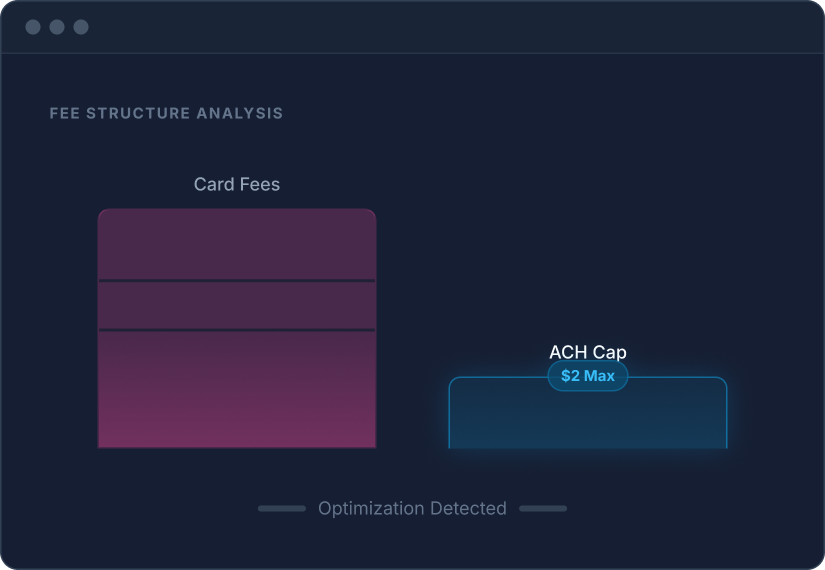Click the third window control dot
The height and width of the screenshot is (570, 825).
coord(81,27)
